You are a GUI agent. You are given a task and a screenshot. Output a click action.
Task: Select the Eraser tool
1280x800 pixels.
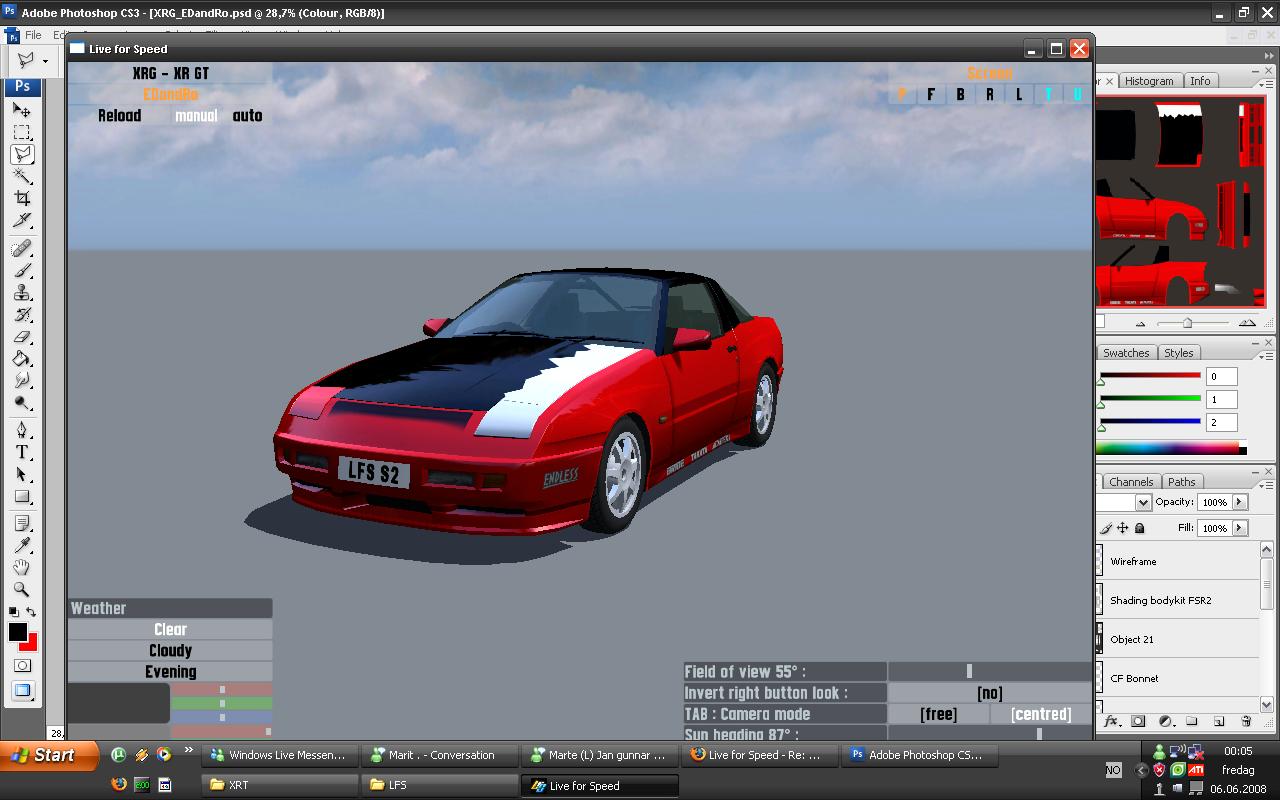tap(22, 337)
